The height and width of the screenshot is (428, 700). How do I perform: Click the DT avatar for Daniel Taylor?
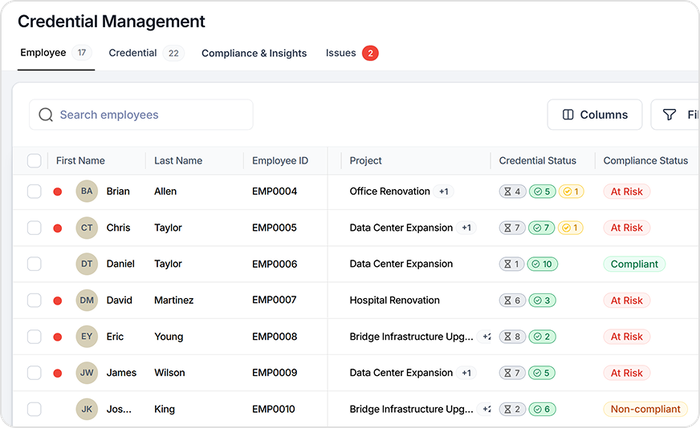coord(87,264)
